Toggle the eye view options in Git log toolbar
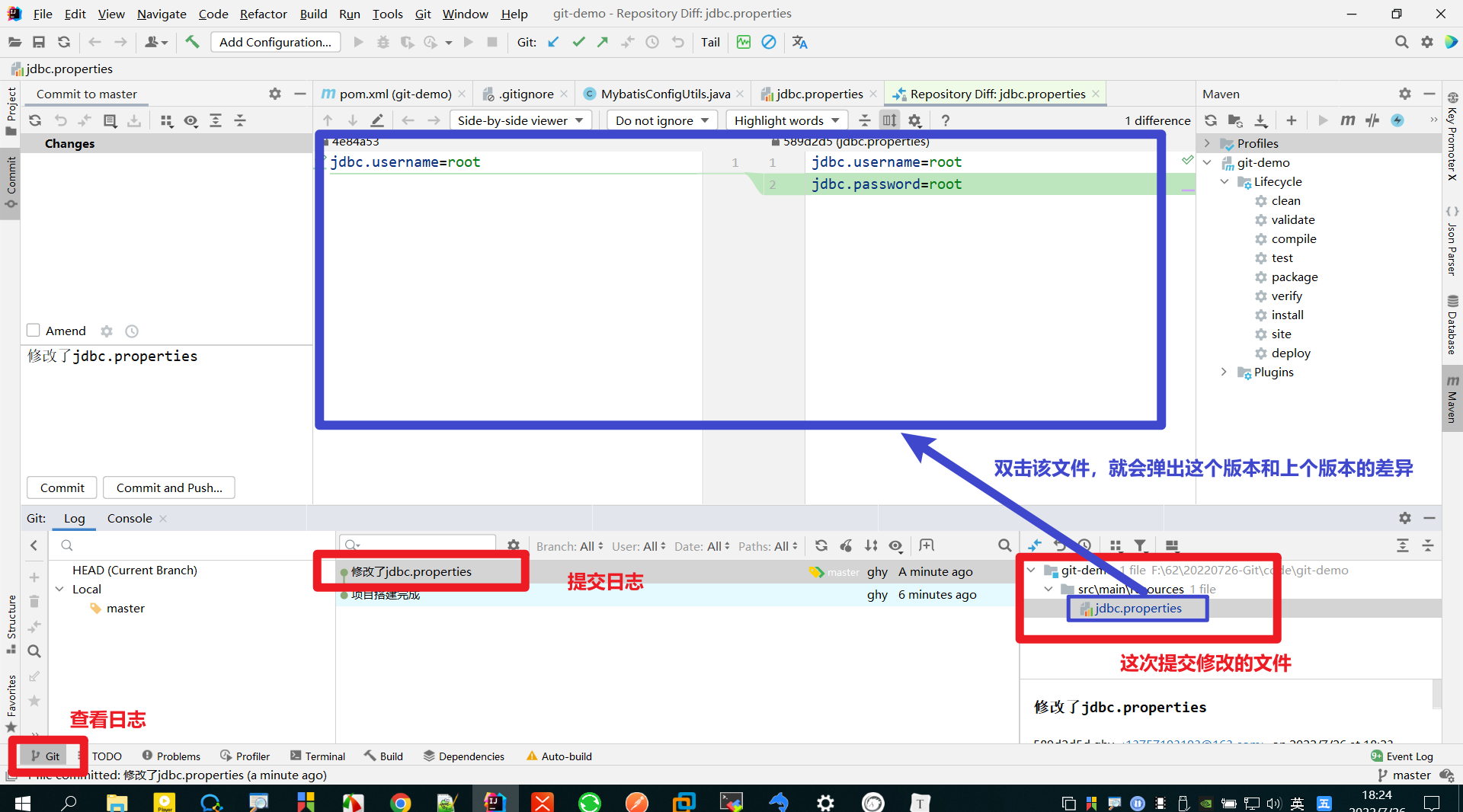Screen dimensions: 1463x812 coord(896,546)
